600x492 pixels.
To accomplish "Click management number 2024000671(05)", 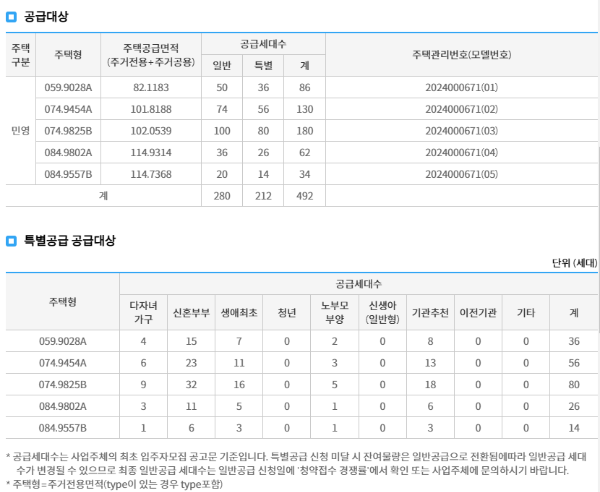I will (x=461, y=174).
